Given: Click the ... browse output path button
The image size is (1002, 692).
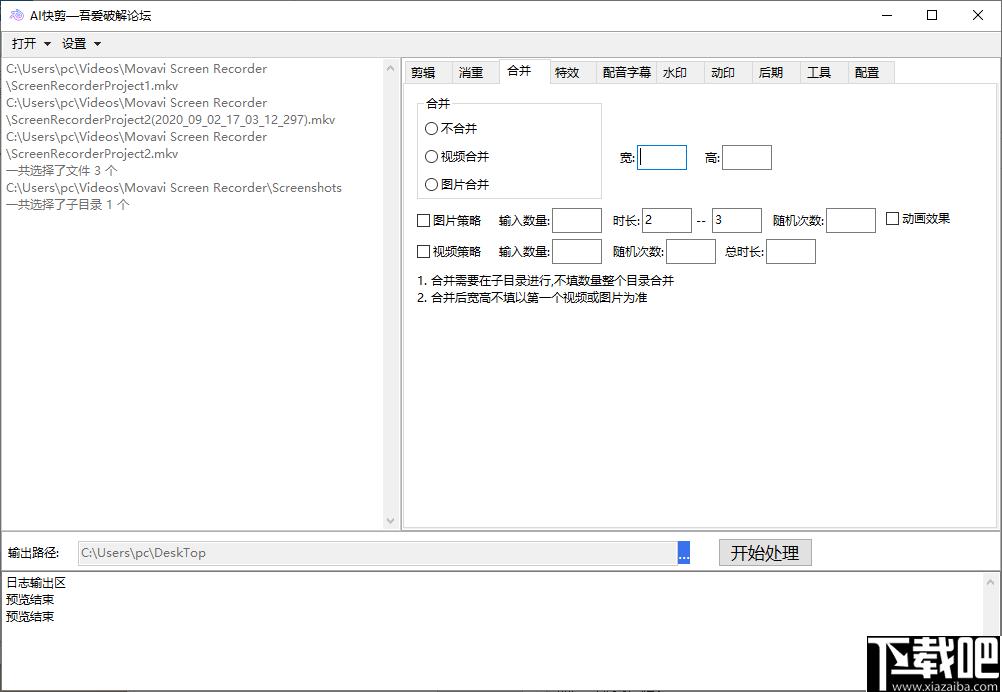Looking at the screenshot, I should (684, 553).
